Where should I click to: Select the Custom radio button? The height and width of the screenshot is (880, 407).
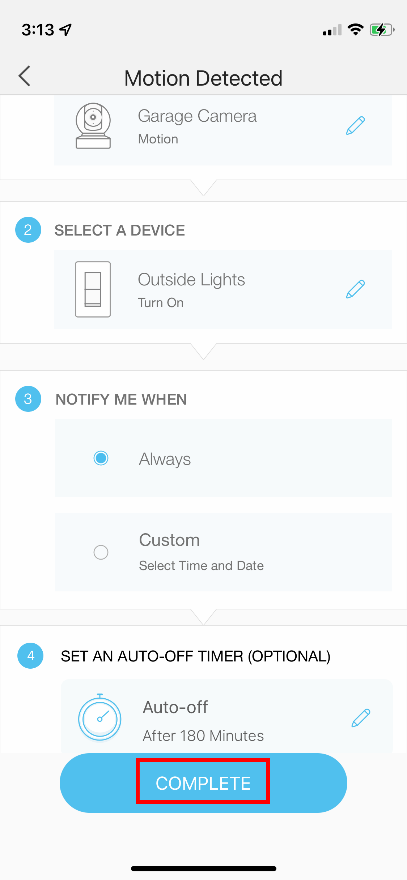click(x=101, y=552)
